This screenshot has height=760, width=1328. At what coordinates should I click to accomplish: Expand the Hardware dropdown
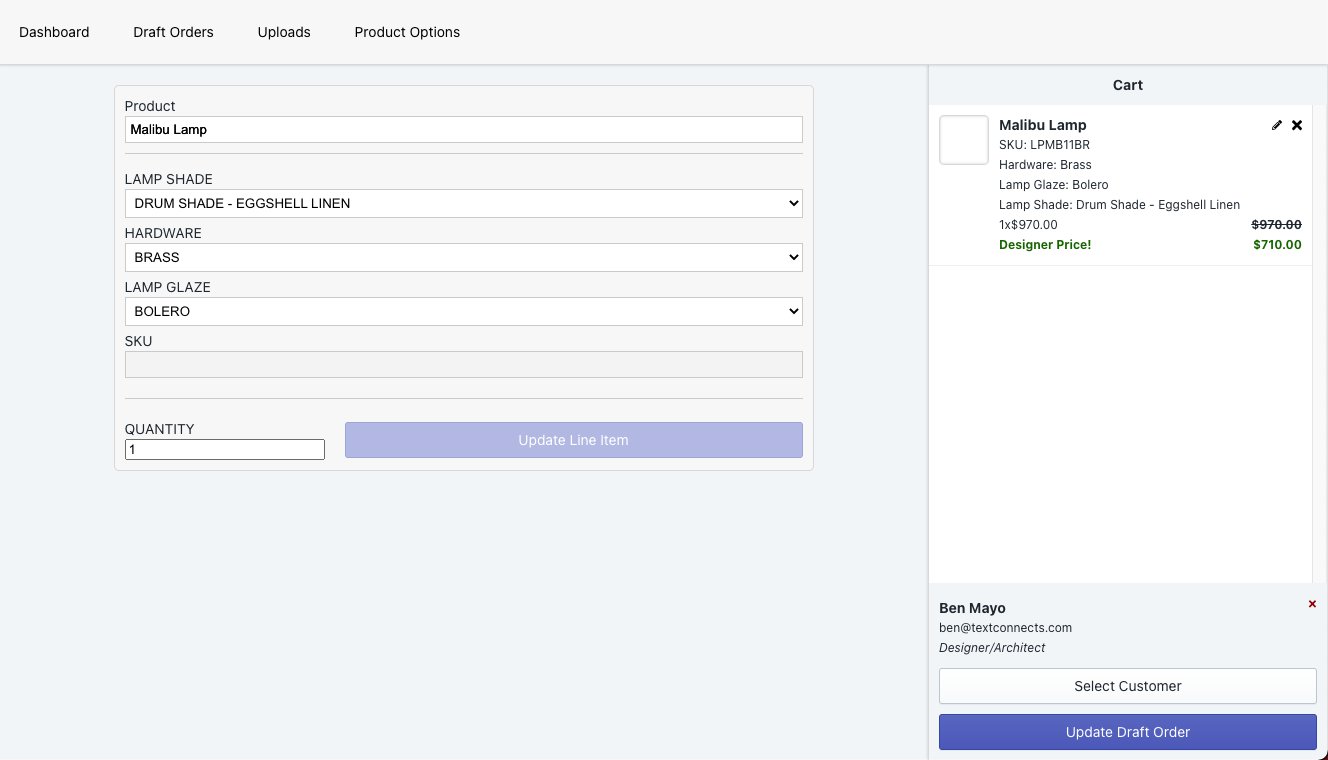tap(463, 257)
